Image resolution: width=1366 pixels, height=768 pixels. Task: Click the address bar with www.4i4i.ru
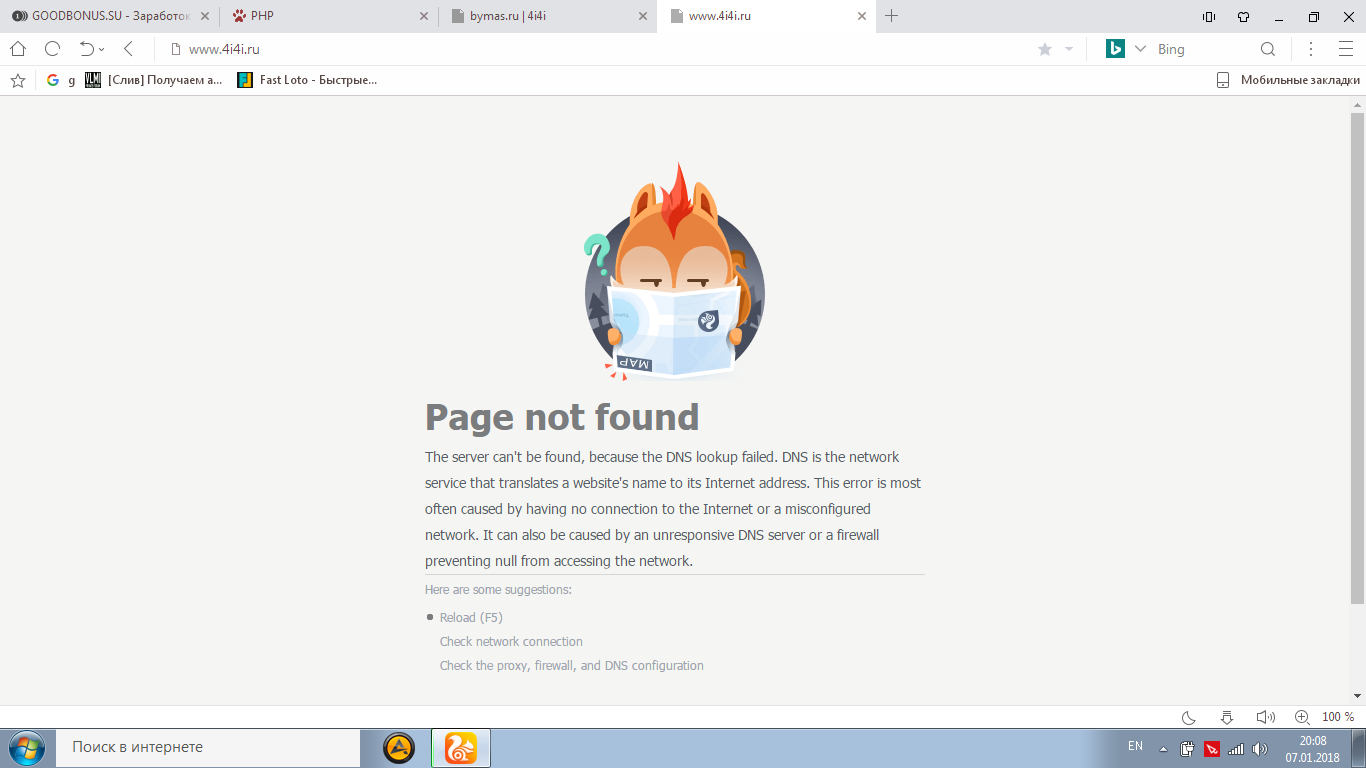600,49
